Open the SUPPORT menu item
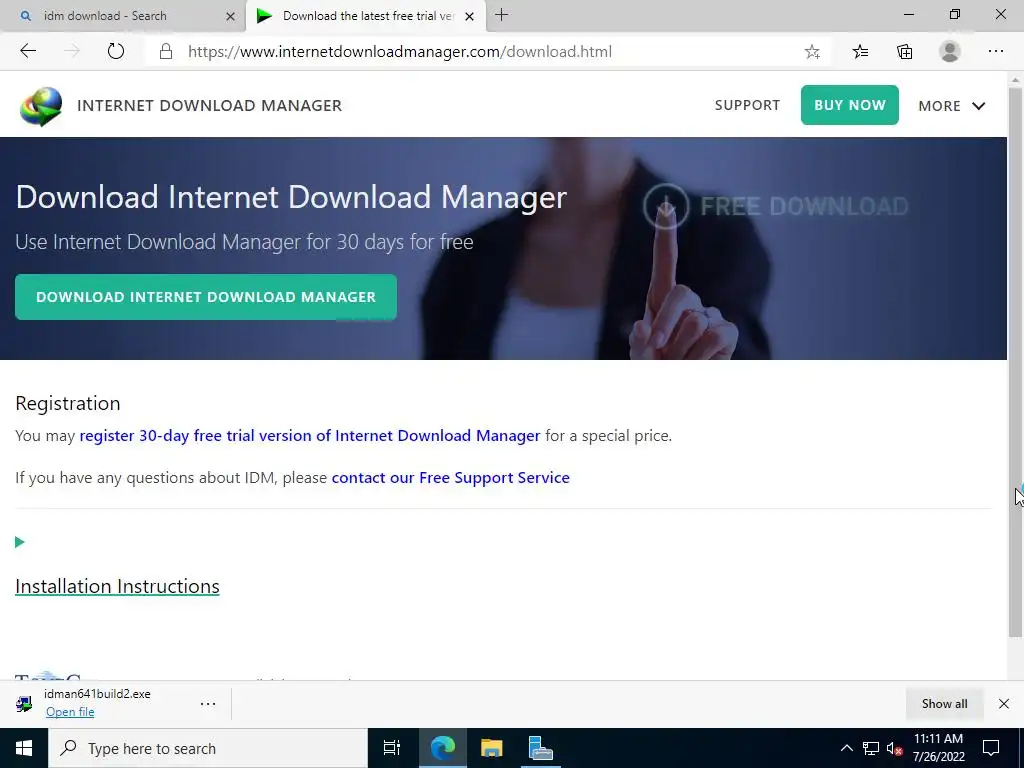 [747, 105]
